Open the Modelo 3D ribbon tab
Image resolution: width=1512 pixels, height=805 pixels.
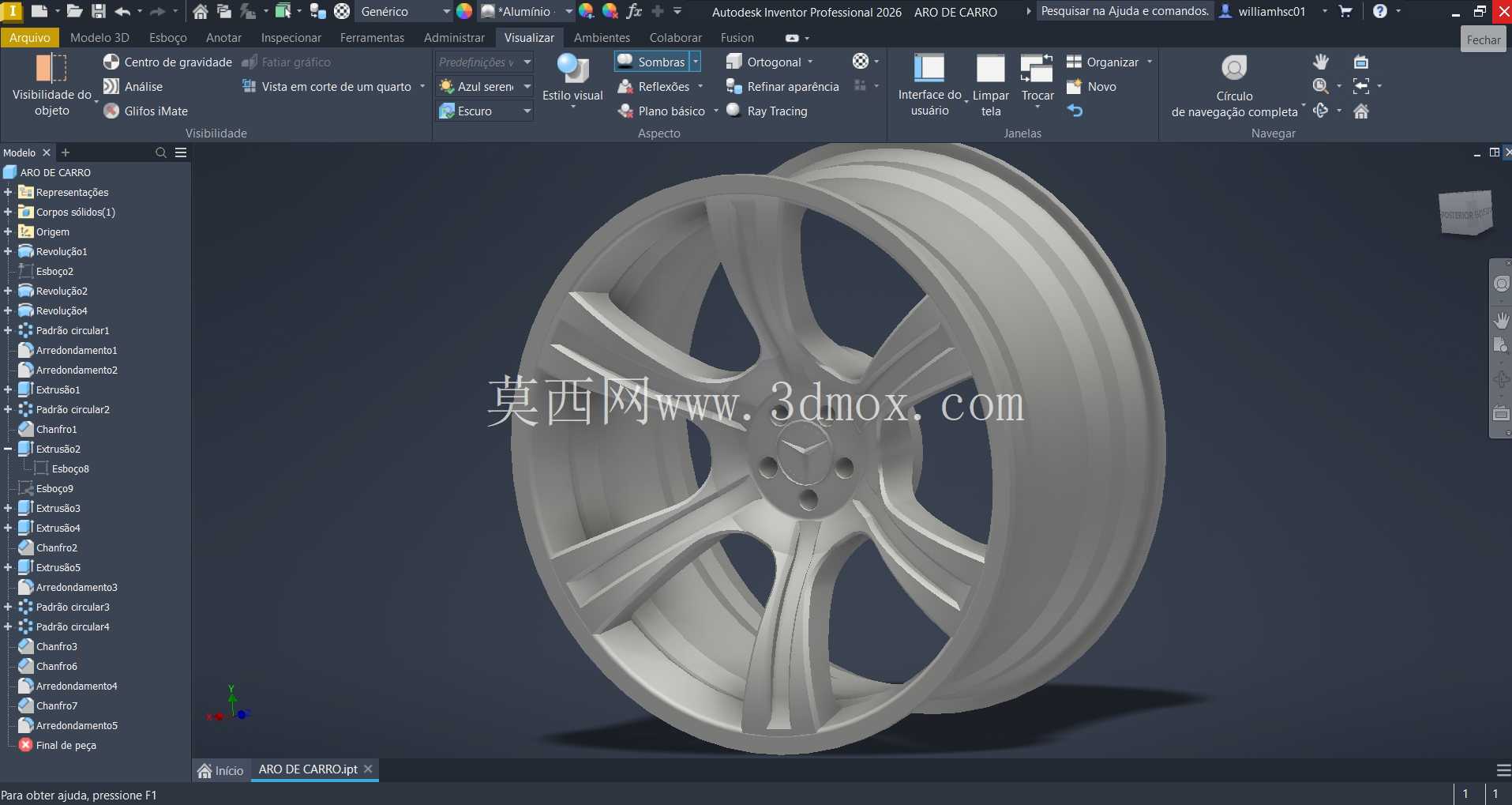[x=99, y=37]
